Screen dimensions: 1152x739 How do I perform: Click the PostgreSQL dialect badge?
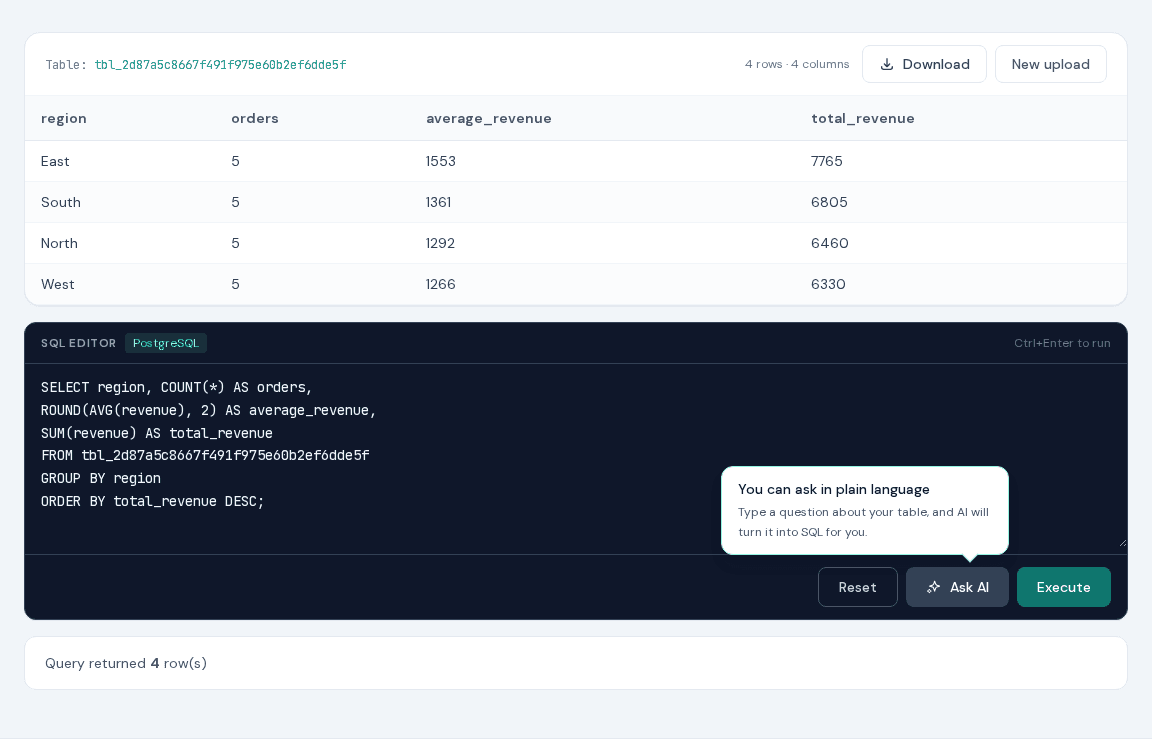click(x=166, y=343)
